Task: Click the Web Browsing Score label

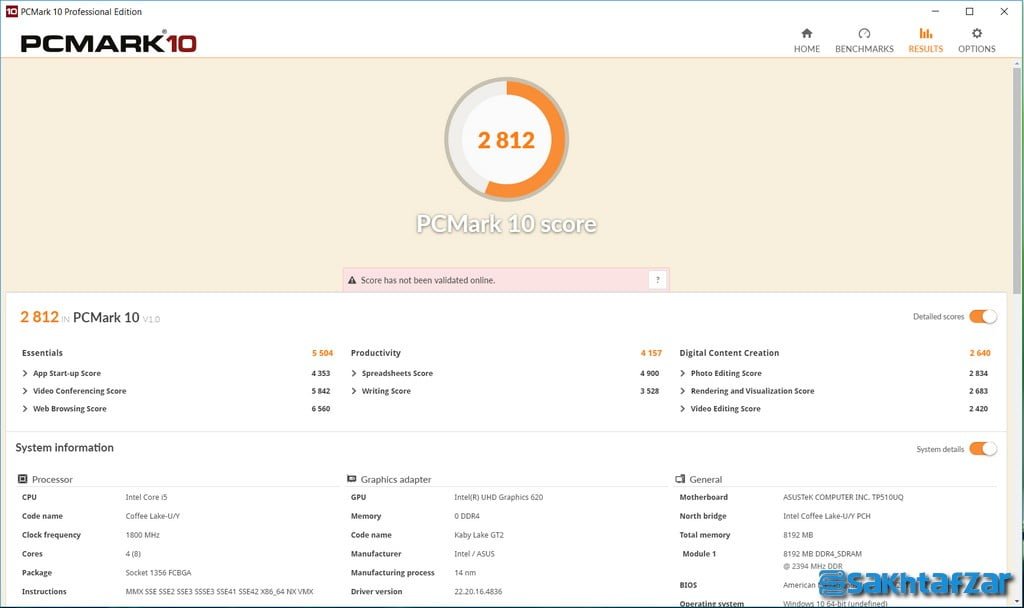Action: point(70,409)
